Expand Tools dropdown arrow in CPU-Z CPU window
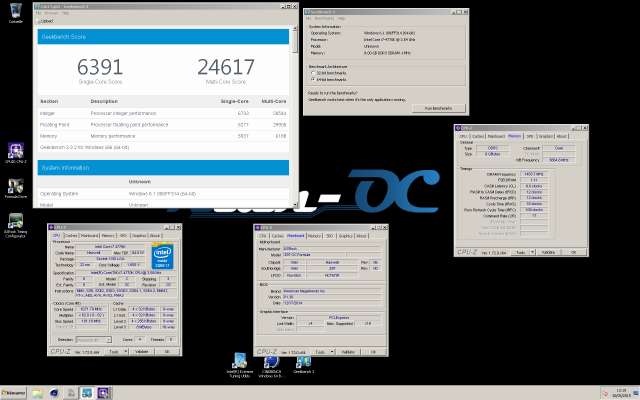The height and width of the screenshot is (400, 640). pos(126,351)
